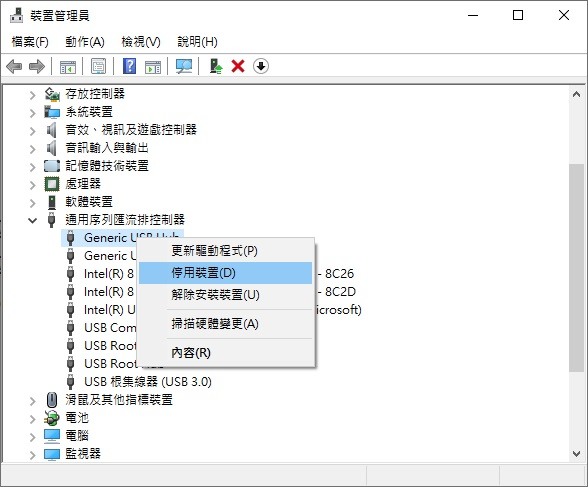Image resolution: width=588 pixels, height=487 pixels.
Task: Click the vertical scrollbar thumb
Action: [x=576, y=268]
